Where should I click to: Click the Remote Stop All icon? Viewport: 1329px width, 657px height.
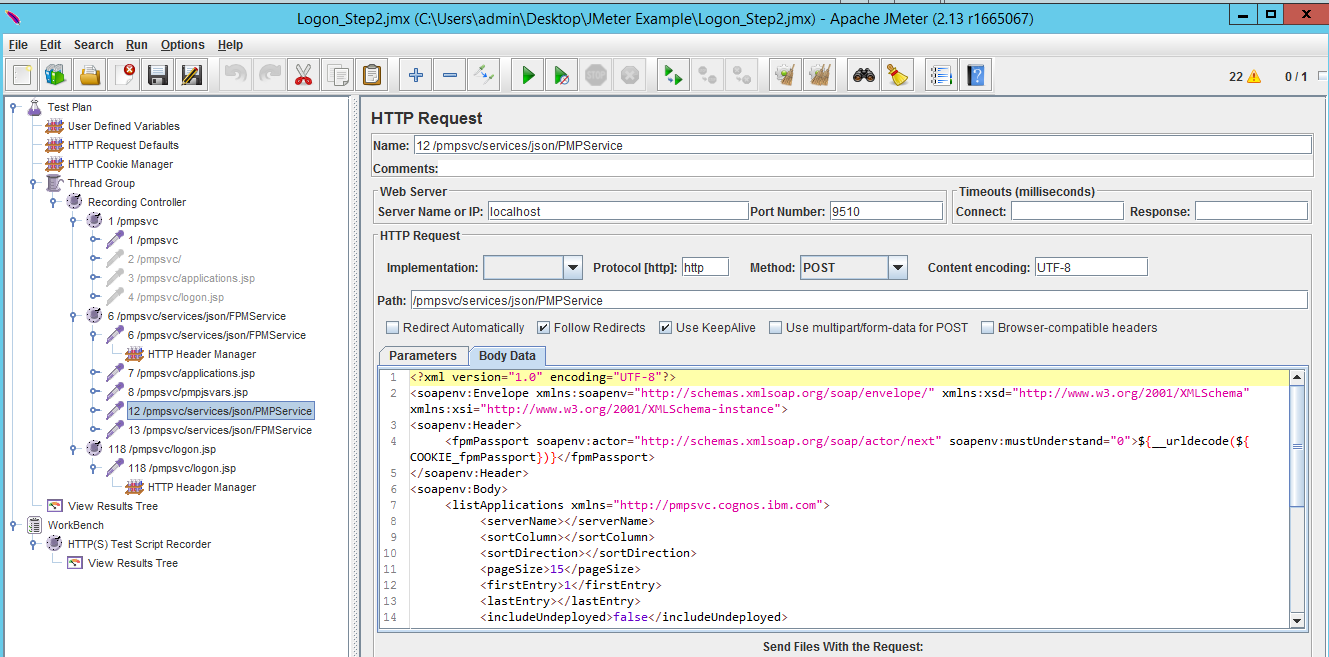pos(708,74)
